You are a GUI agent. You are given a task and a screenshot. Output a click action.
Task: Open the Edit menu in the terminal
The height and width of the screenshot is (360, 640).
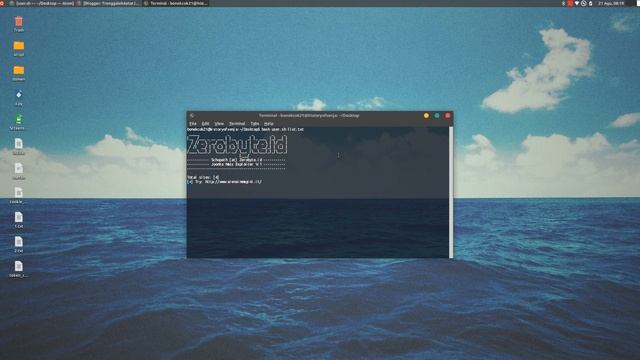click(x=205, y=123)
